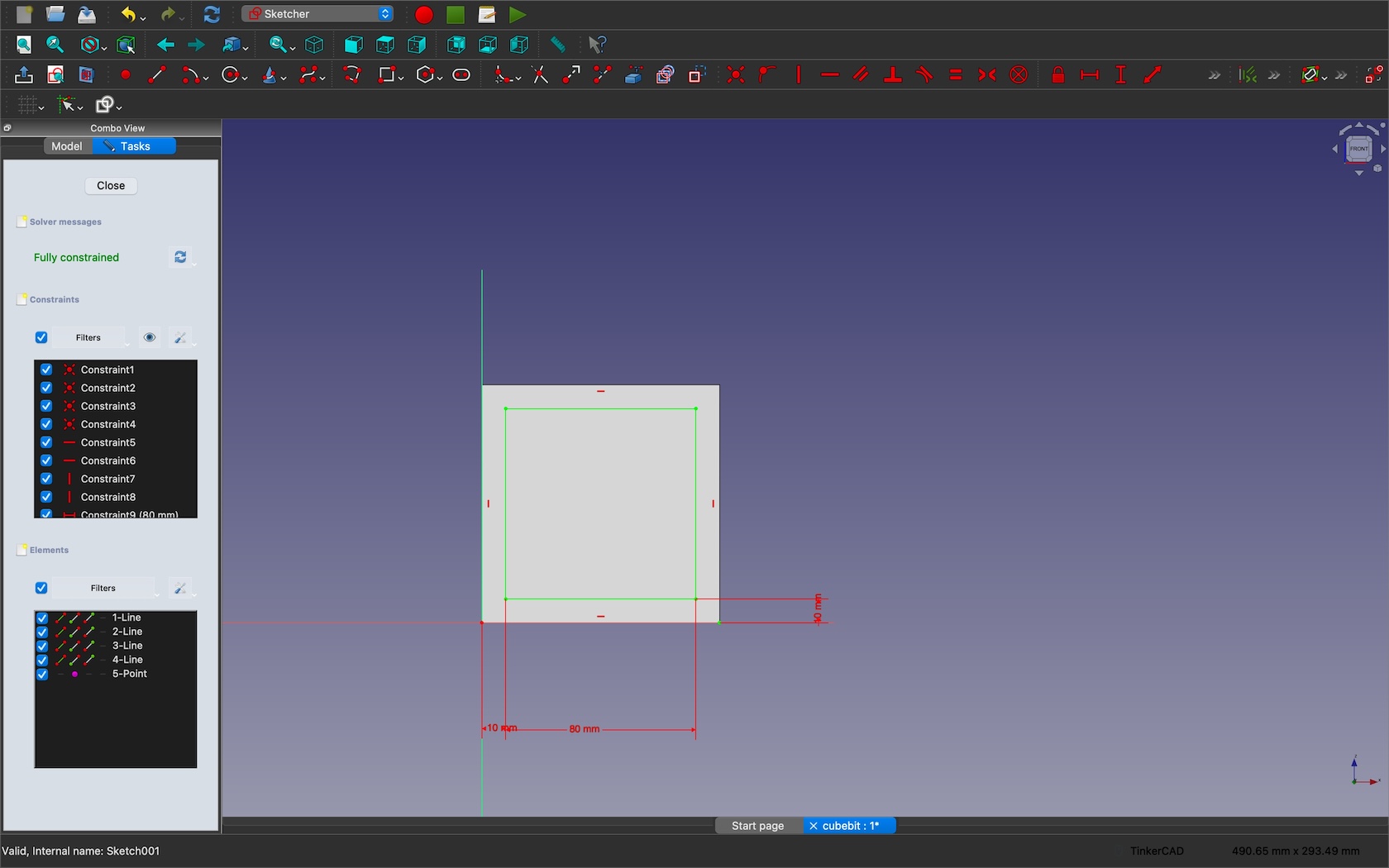
Task: Uncheck Constraint3 checkbox
Action: pyautogui.click(x=46, y=406)
